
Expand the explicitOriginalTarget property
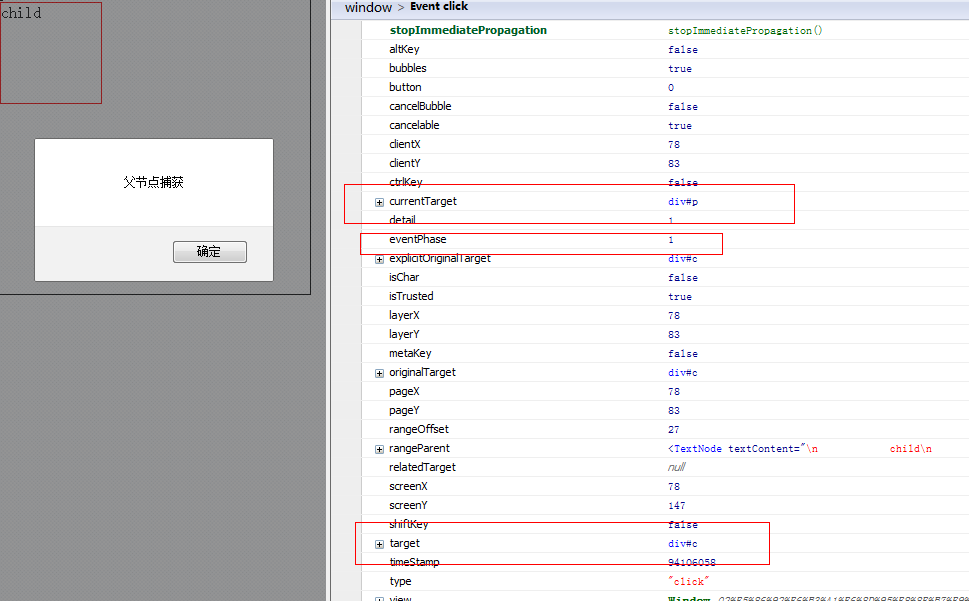tap(379, 259)
